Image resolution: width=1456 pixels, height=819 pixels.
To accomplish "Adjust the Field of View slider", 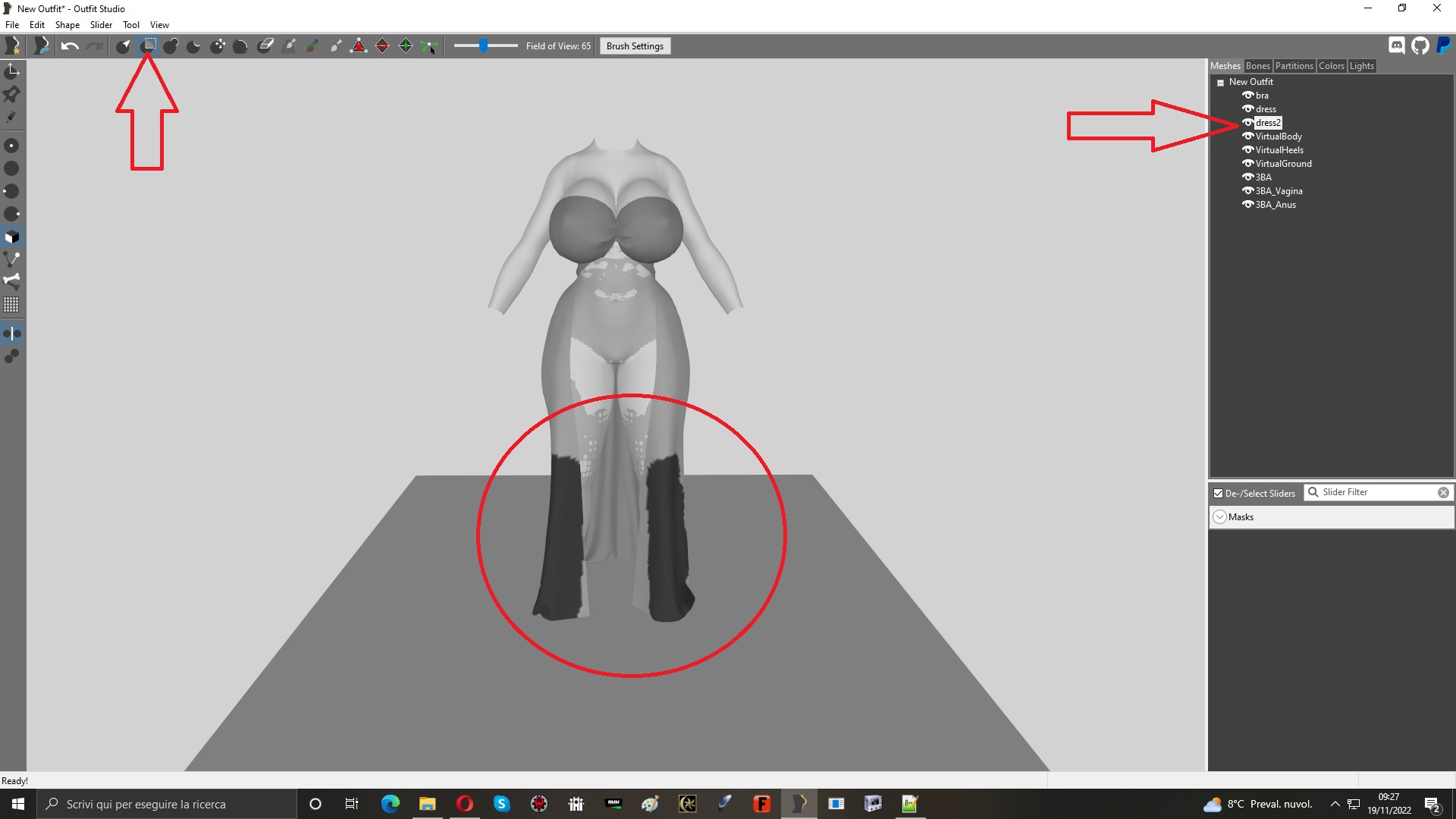I will pyautogui.click(x=485, y=45).
